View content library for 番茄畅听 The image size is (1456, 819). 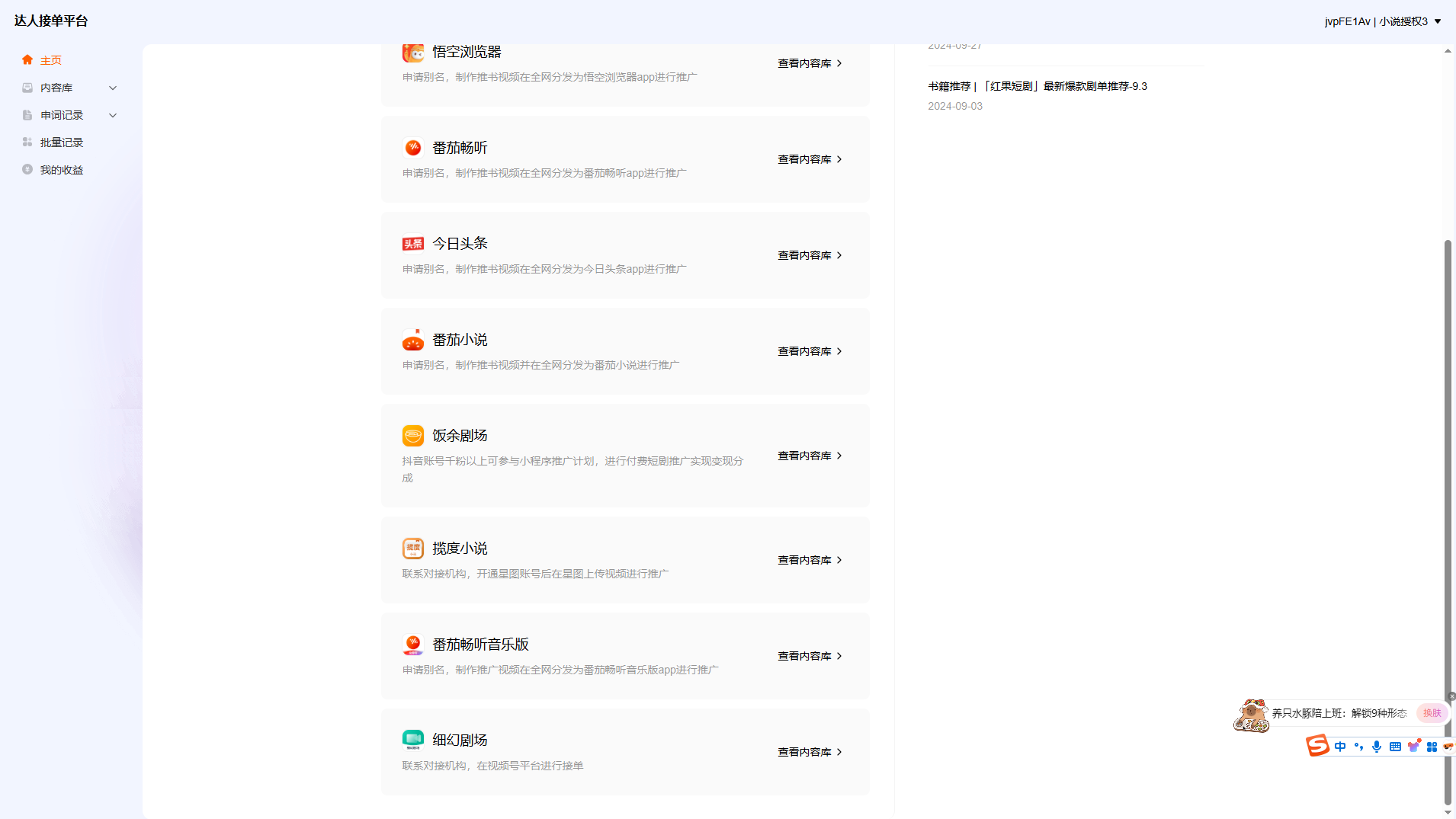(810, 159)
